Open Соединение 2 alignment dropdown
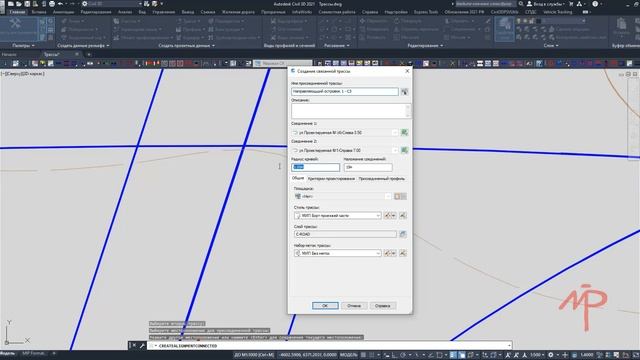The width and height of the screenshot is (640, 360). [394, 150]
